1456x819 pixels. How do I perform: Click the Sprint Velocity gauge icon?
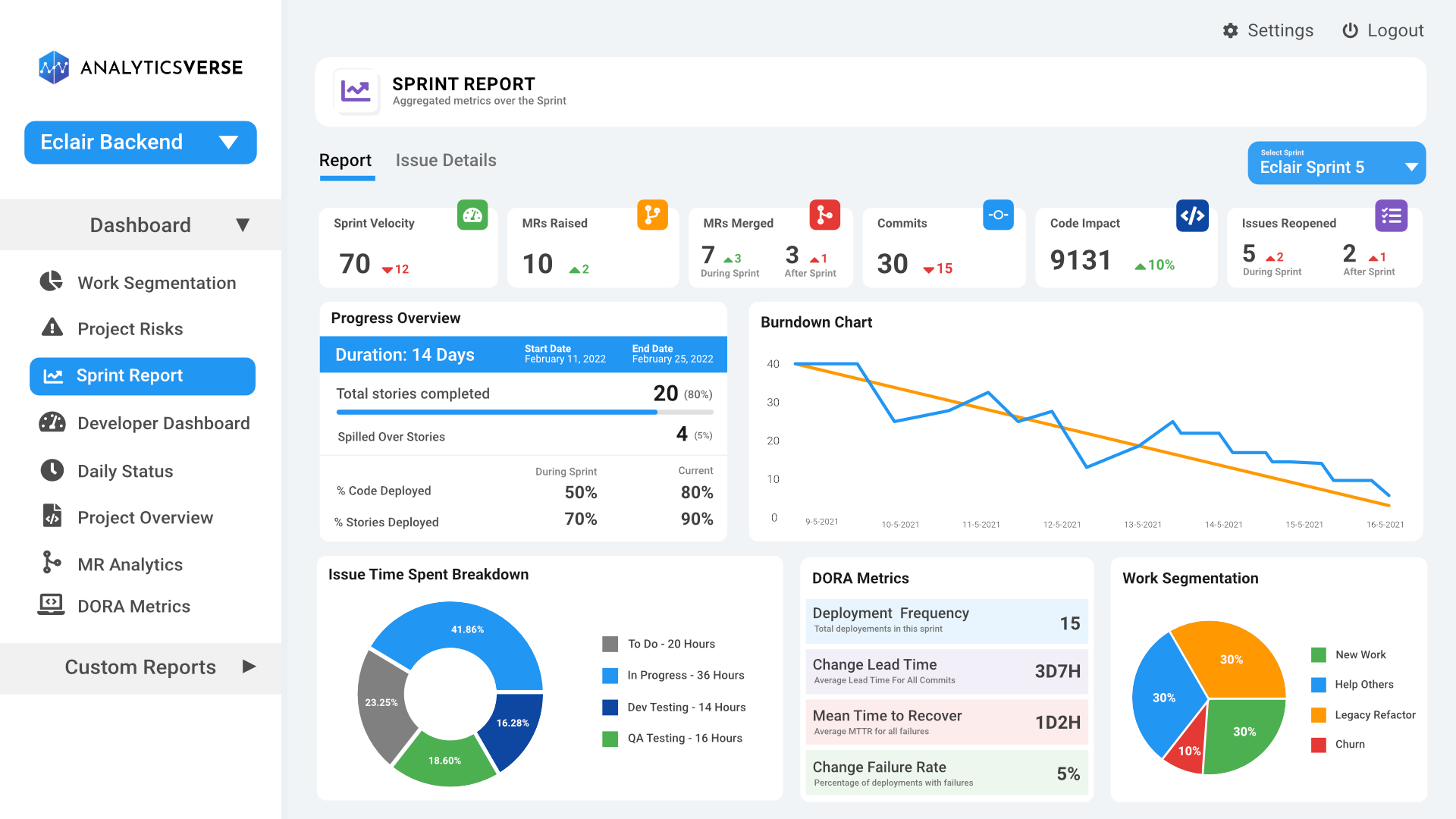(472, 215)
